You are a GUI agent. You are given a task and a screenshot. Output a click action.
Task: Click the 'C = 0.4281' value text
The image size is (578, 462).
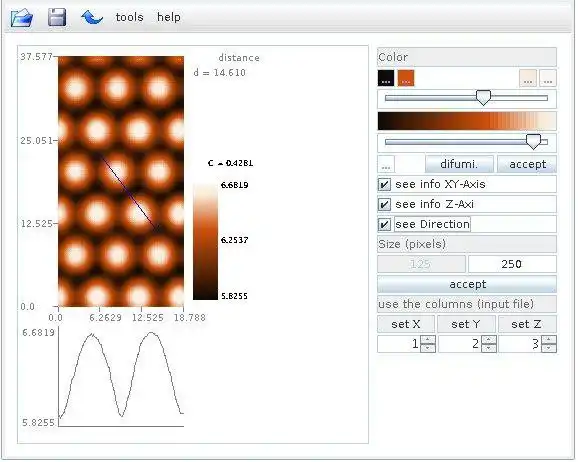[x=230, y=163]
